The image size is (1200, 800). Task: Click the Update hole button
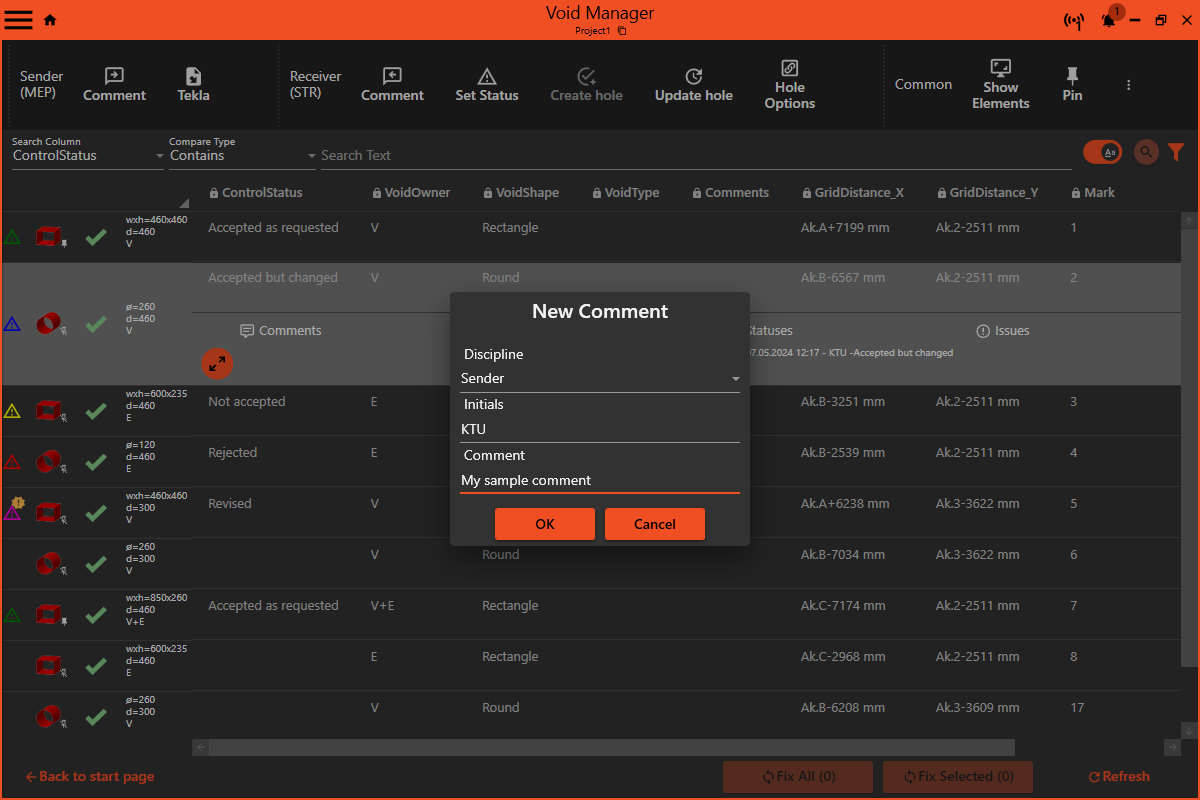[x=693, y=85]
